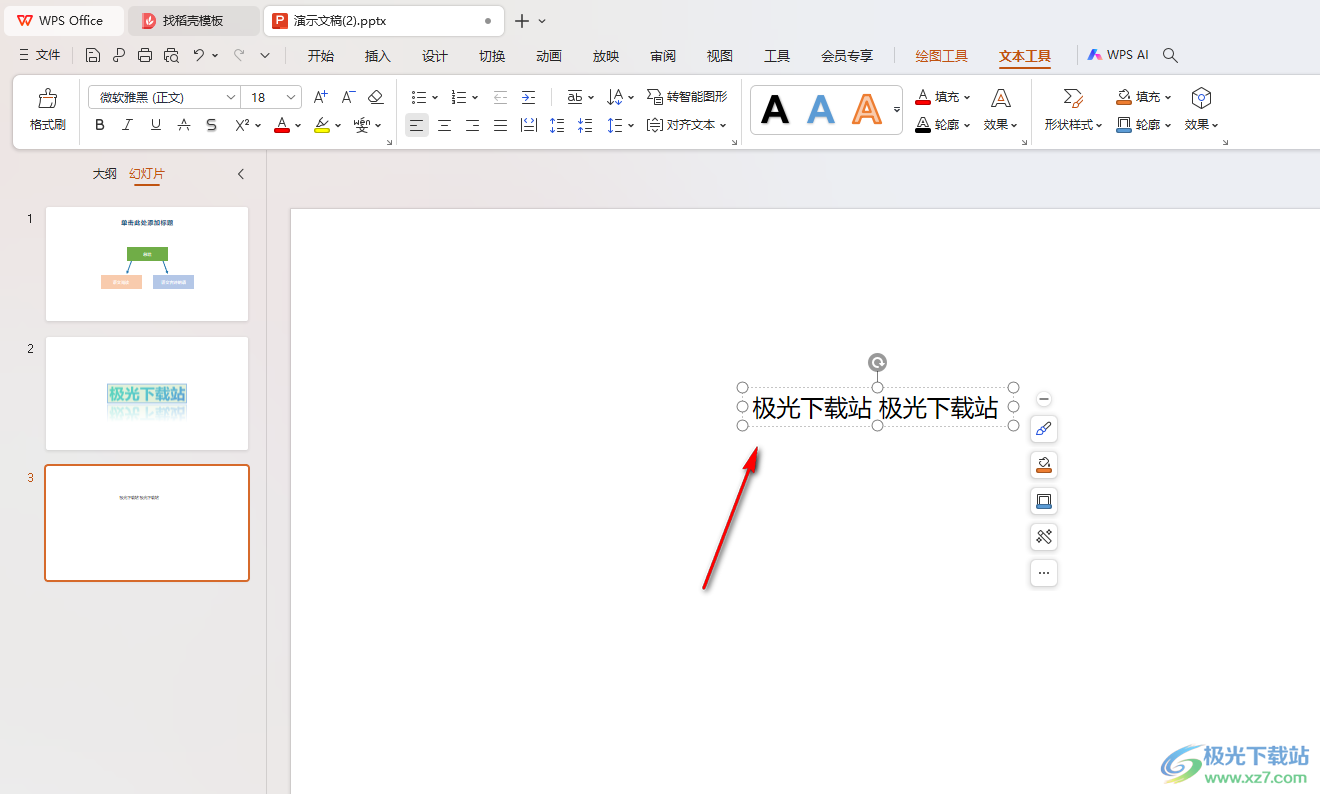Switch to the 大纲 (Outline) pane tab

click(x=105, y=174)
